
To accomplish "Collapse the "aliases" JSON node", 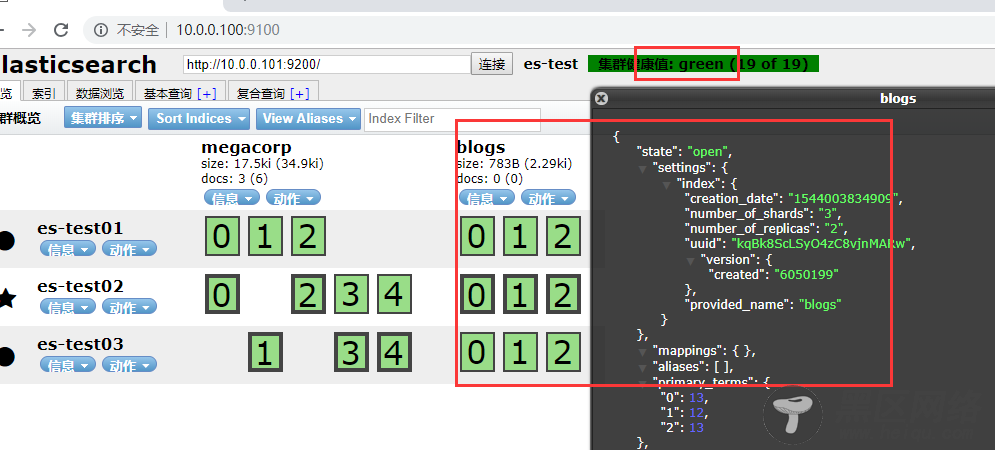I will pyautogui.click(x=643, y=366).
